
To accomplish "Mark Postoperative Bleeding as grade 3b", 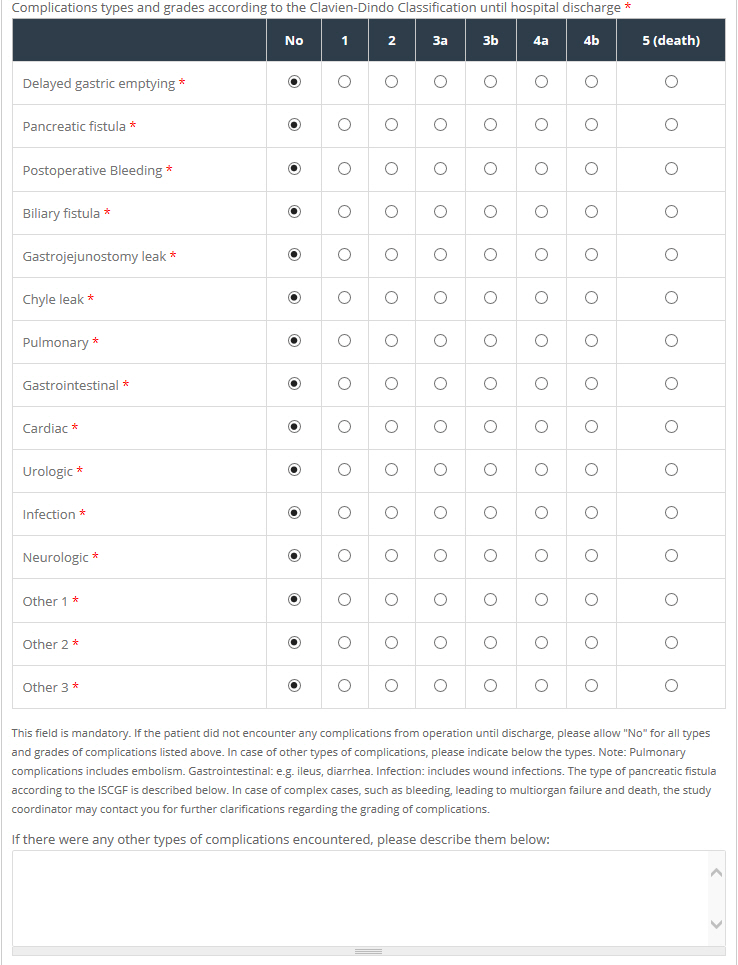I will click(x=490, y=168).
